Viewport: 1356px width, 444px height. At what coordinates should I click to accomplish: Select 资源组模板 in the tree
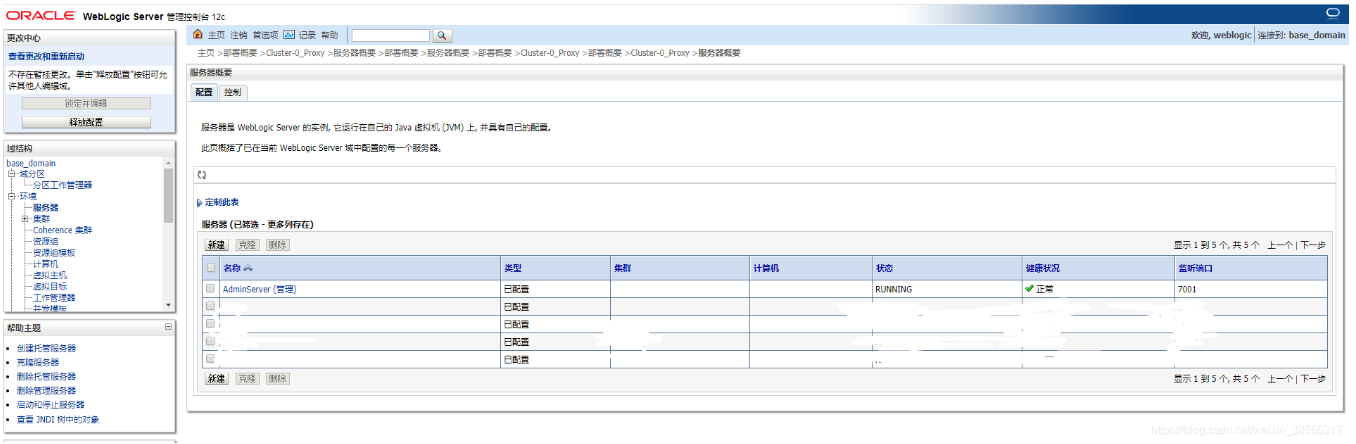tap(54, 252)
